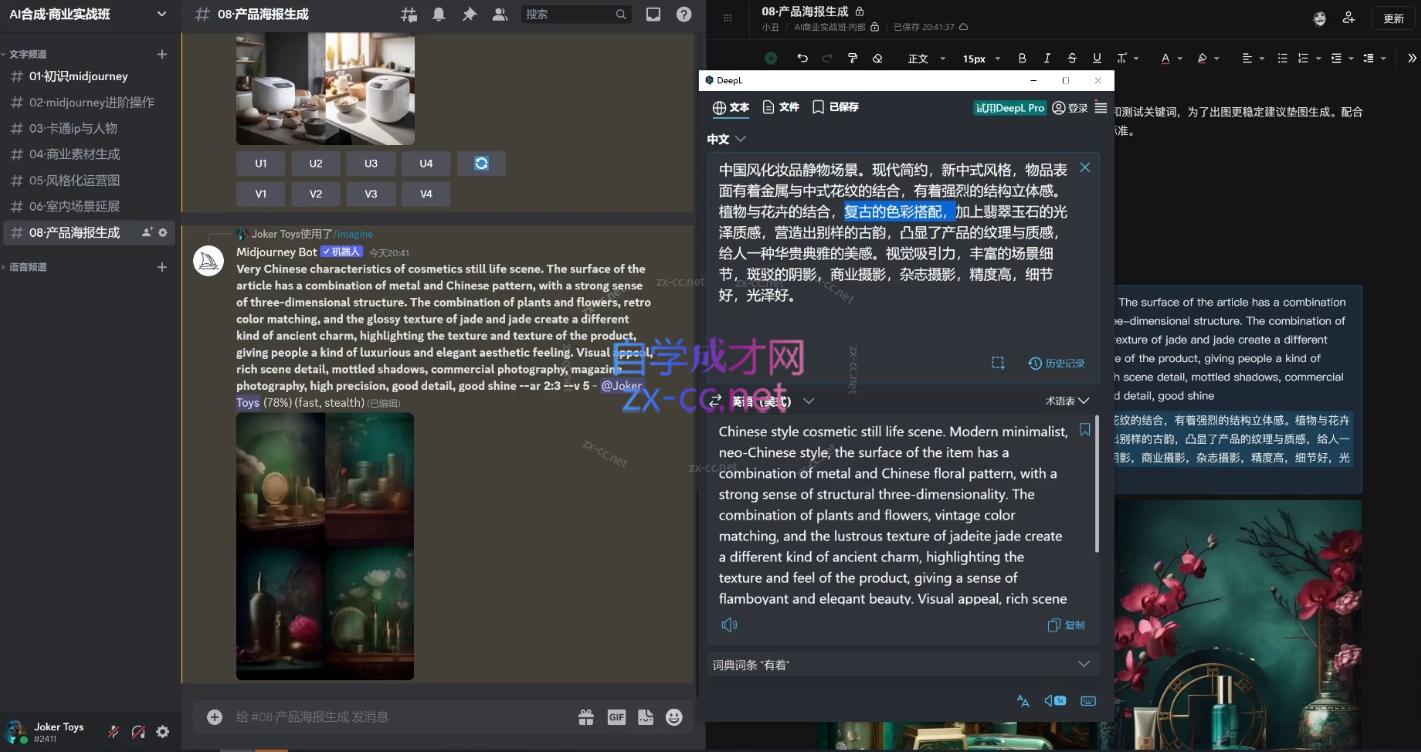Click the plus attach button in message bar
This screenshot has height=752, width=1421.
coord(214,717)
